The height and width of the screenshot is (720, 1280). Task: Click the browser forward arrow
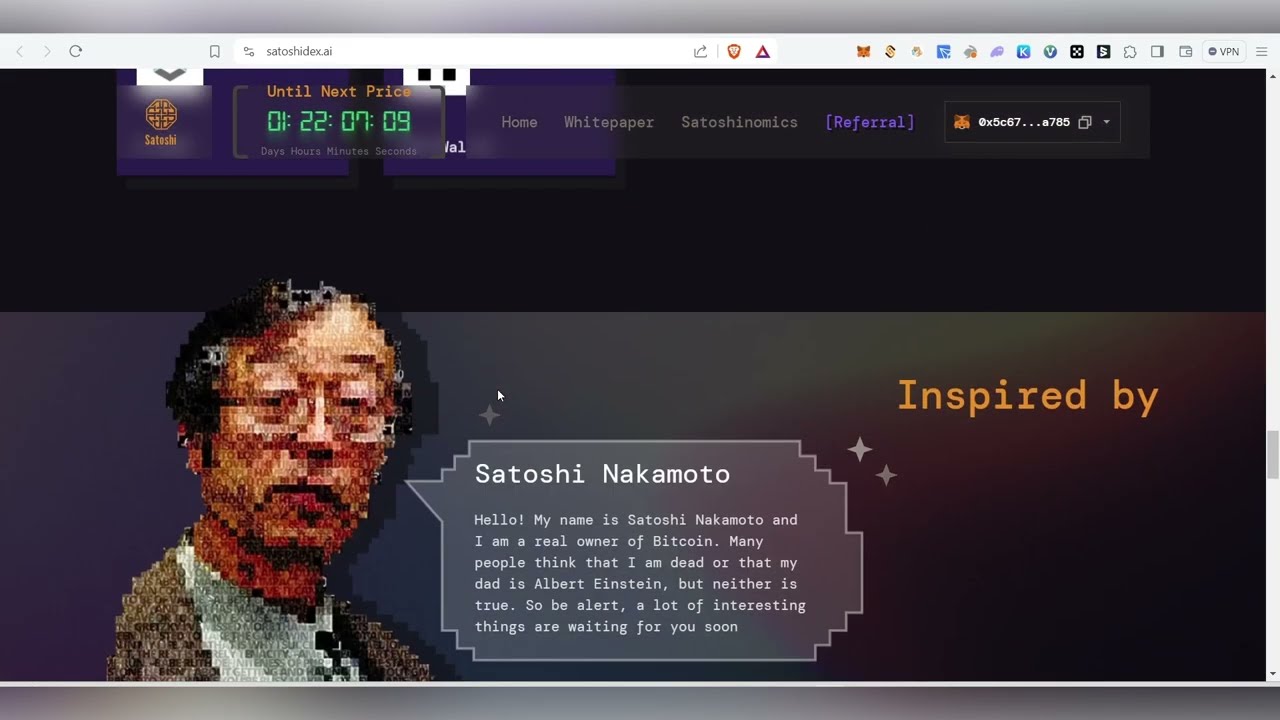[46, 51]
